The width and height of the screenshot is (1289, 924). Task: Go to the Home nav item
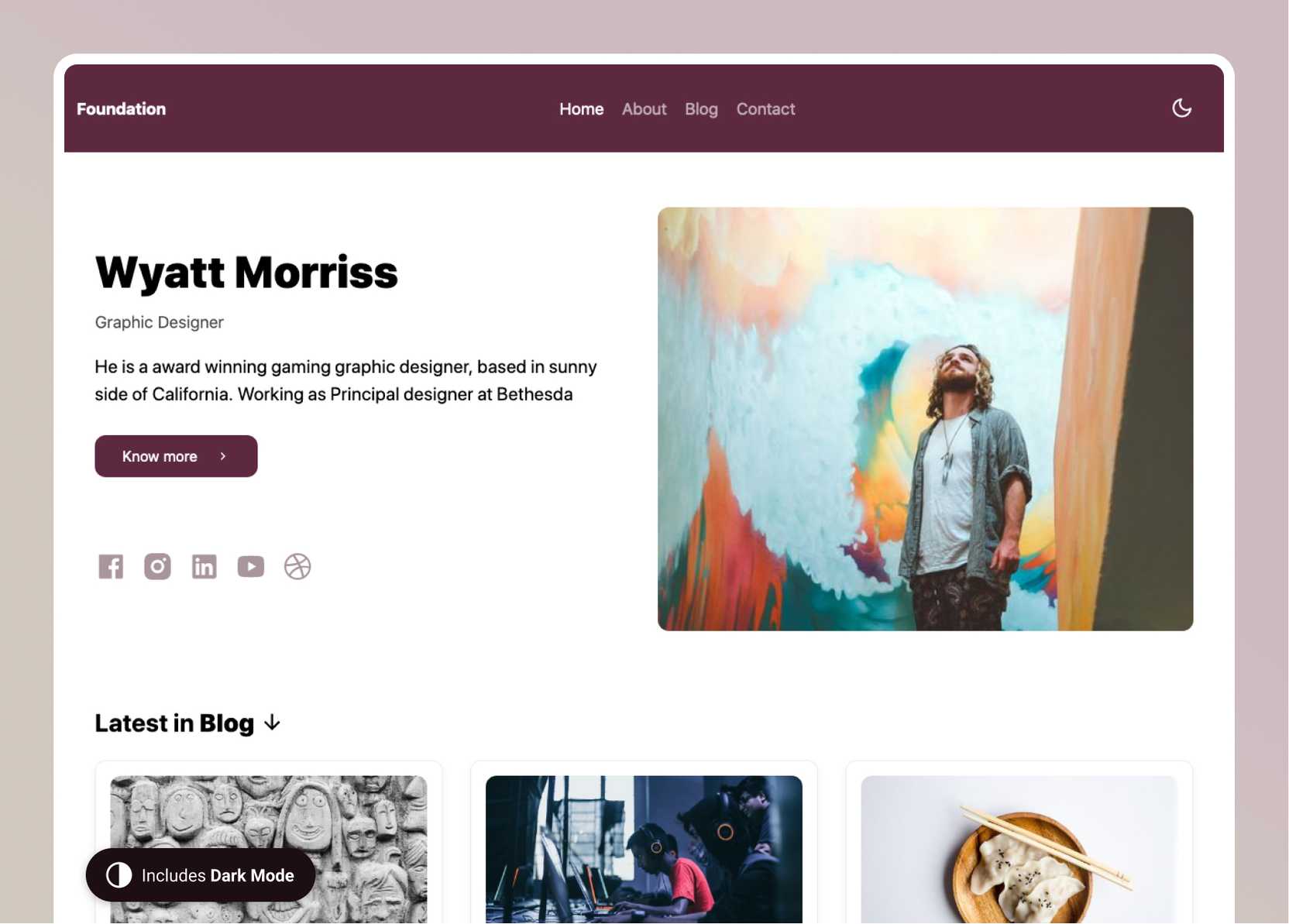pyautogui.click(x=581, y=109)
